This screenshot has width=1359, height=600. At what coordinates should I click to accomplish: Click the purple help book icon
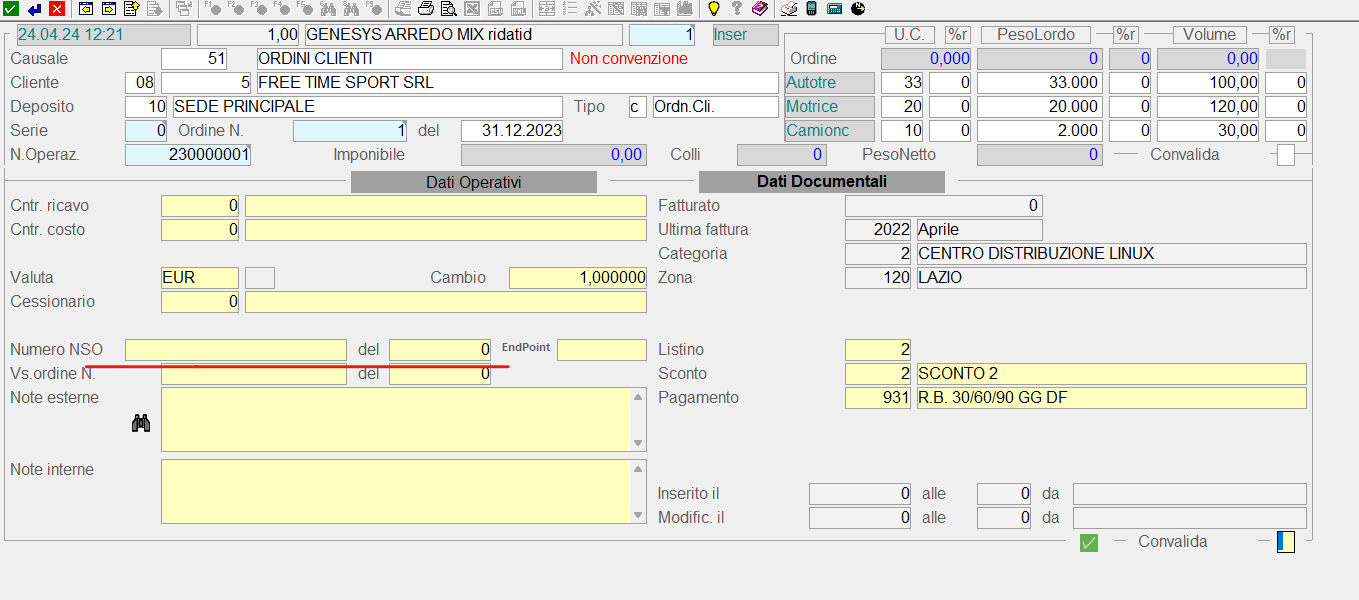[x=759, y=9]
